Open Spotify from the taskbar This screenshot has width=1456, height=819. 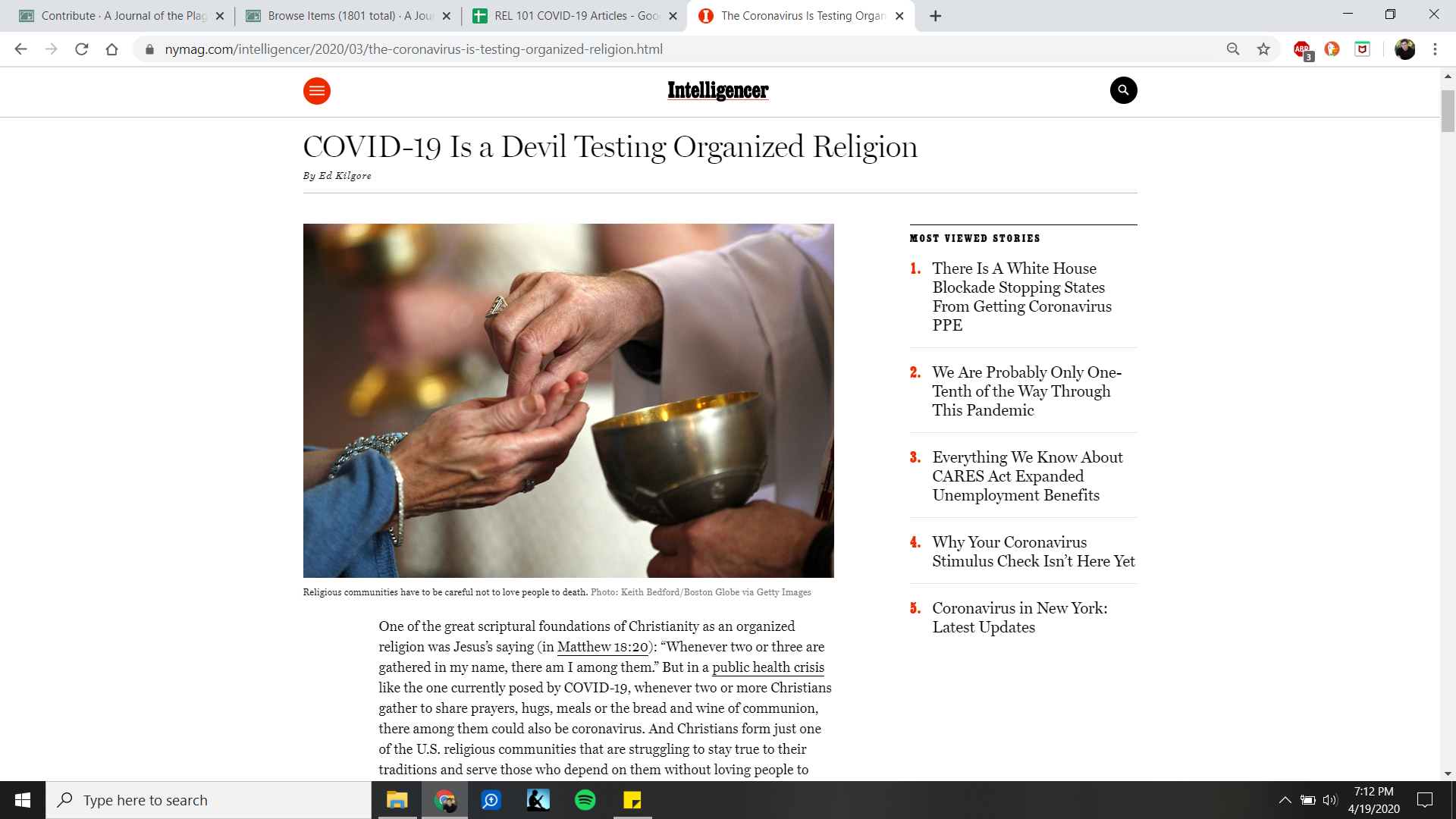pos(585,800)
